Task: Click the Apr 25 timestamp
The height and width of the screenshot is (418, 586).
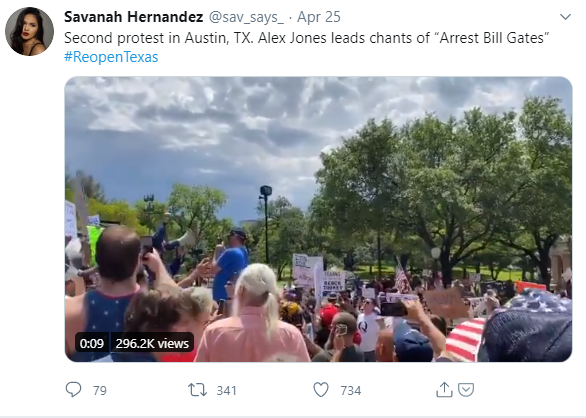Action: click(319, 17)
